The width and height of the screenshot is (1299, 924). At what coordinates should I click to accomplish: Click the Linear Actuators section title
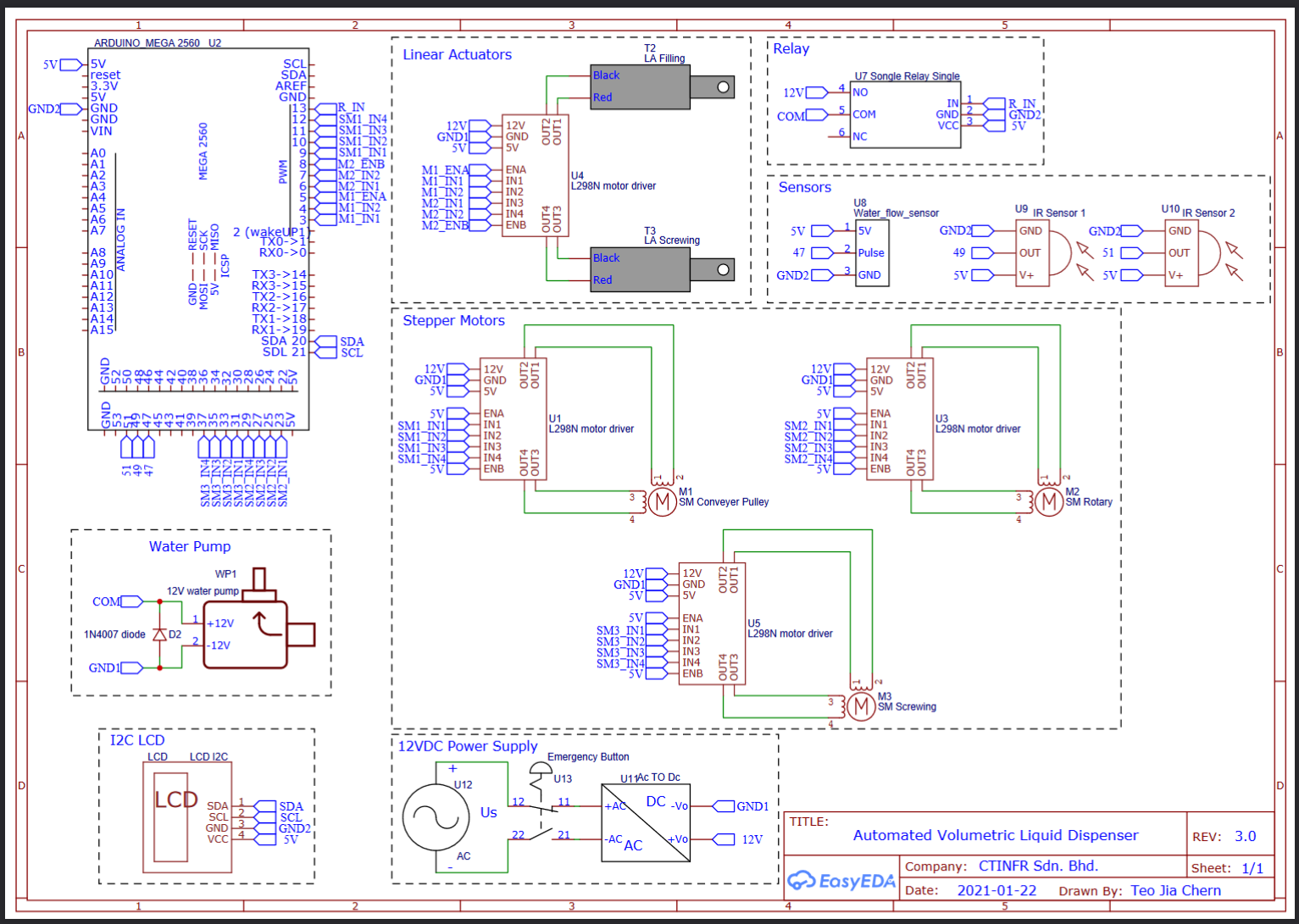tap(458, 55)
